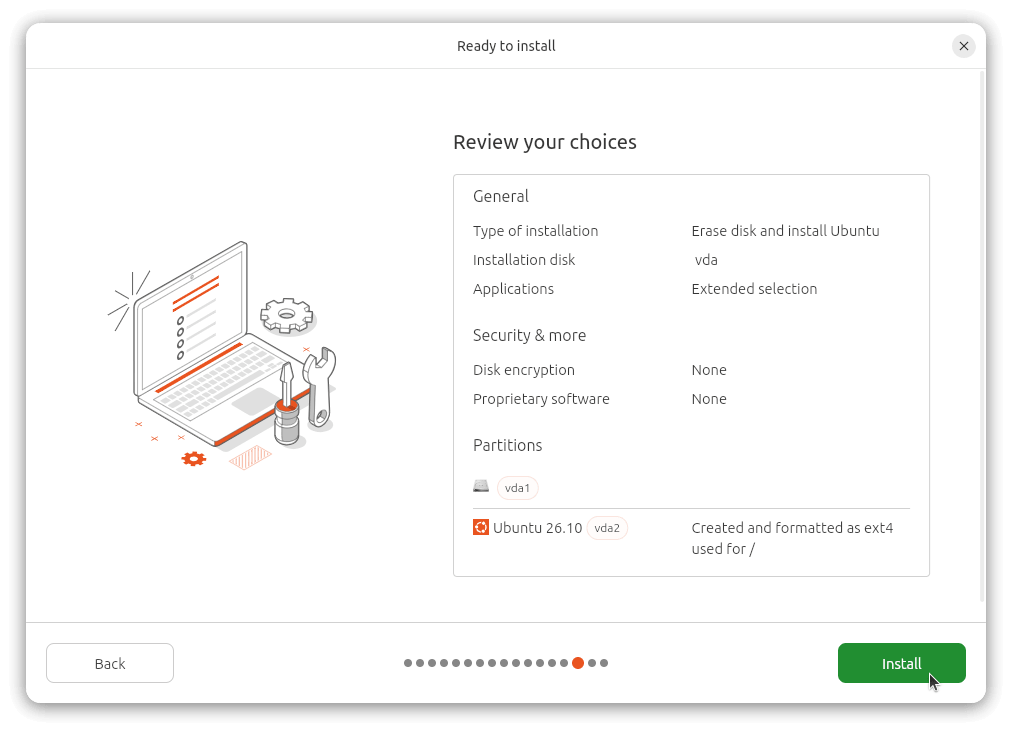Image resolution: width=1012 pixels, height=732 pixels.
Task: Click the drive icon beside vda1
Action: click(x=481, y=486)
